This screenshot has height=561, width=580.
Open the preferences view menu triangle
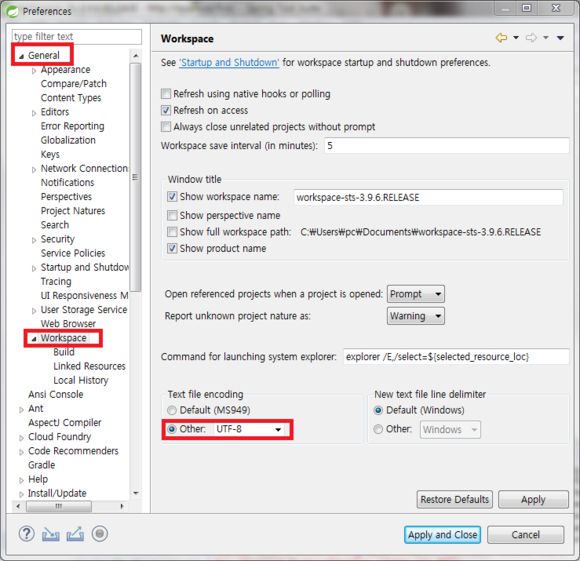click(x=560, y=38)
